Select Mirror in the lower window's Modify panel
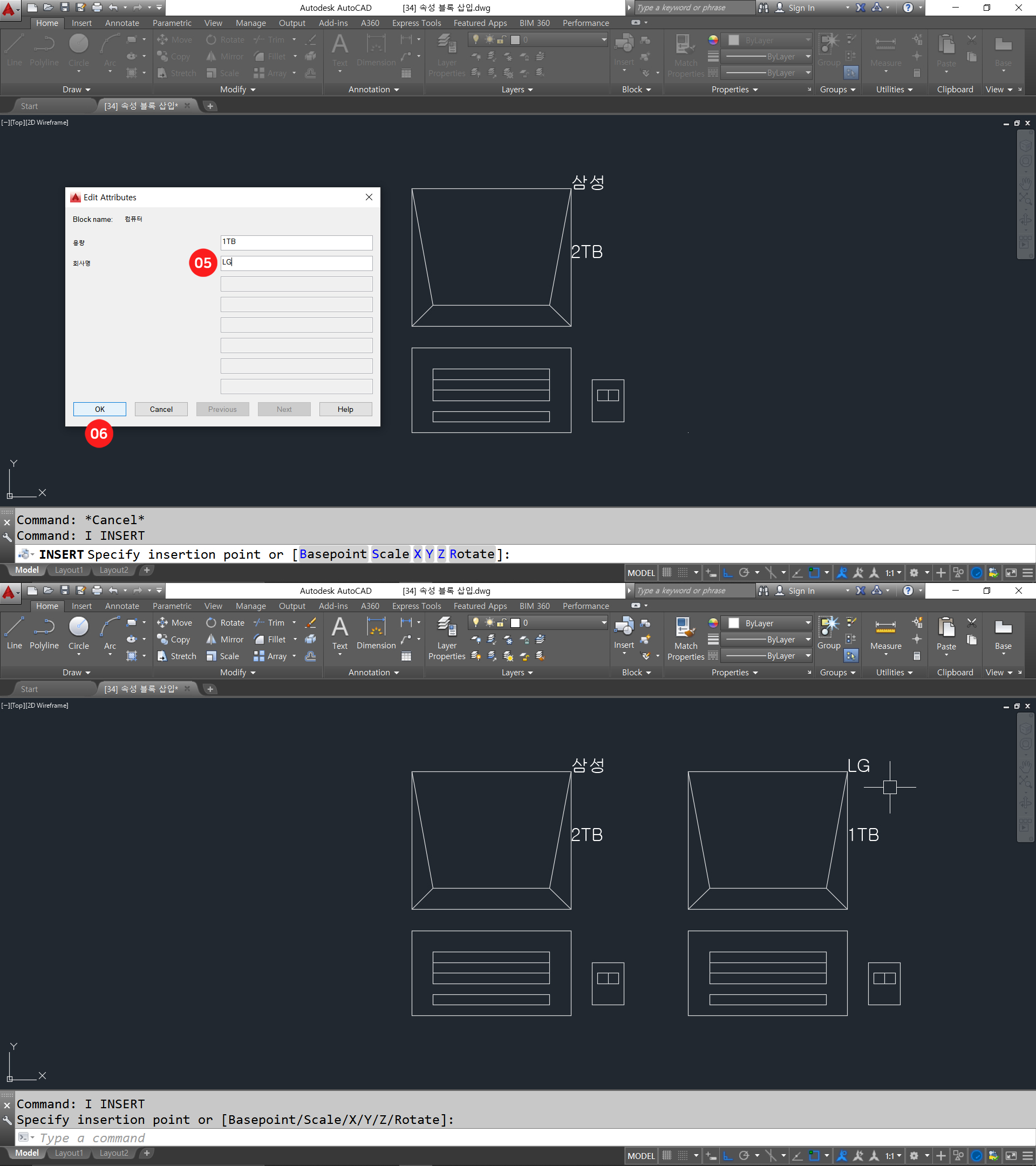Viewport: 1036px width, 1166px height. [224, 640]
